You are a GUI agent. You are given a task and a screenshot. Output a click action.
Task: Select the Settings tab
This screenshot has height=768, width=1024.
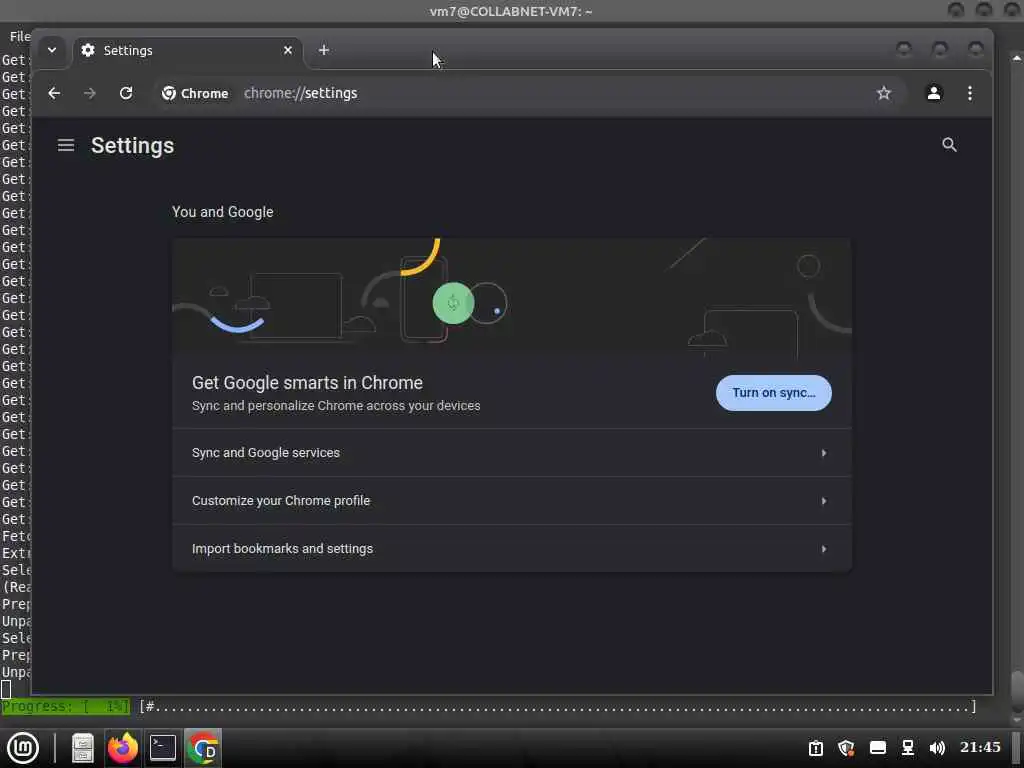pos(187,50)
